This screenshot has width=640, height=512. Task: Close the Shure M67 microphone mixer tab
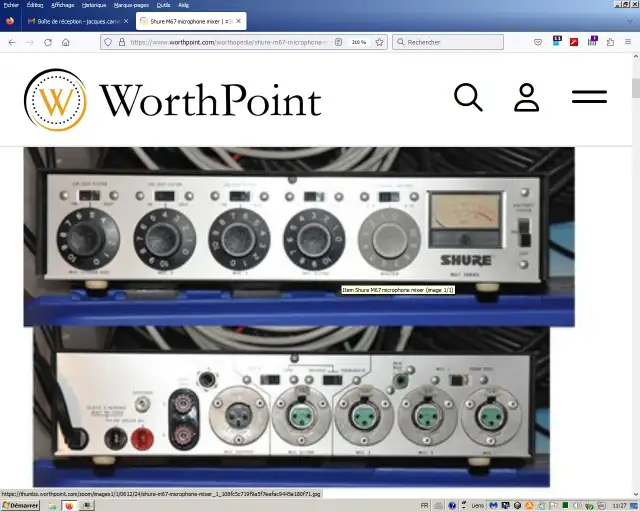pos(239,21)
